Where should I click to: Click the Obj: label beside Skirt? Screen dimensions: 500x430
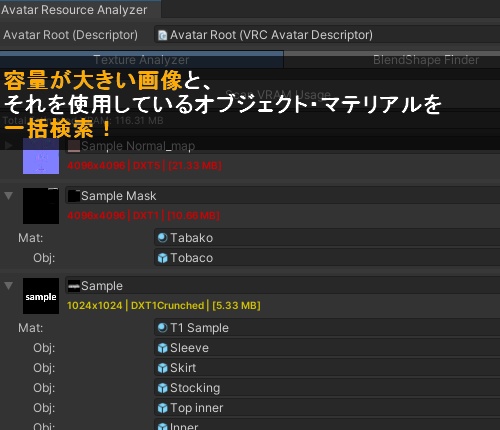[44, 368]
